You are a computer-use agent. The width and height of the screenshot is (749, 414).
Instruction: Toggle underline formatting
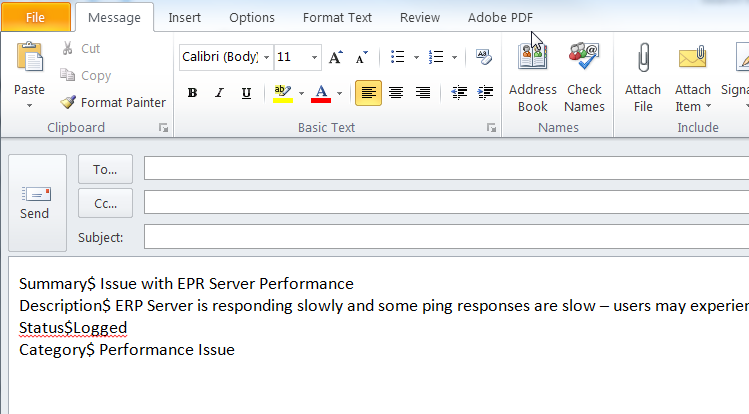pyautogui.click(x=246, y=93)
